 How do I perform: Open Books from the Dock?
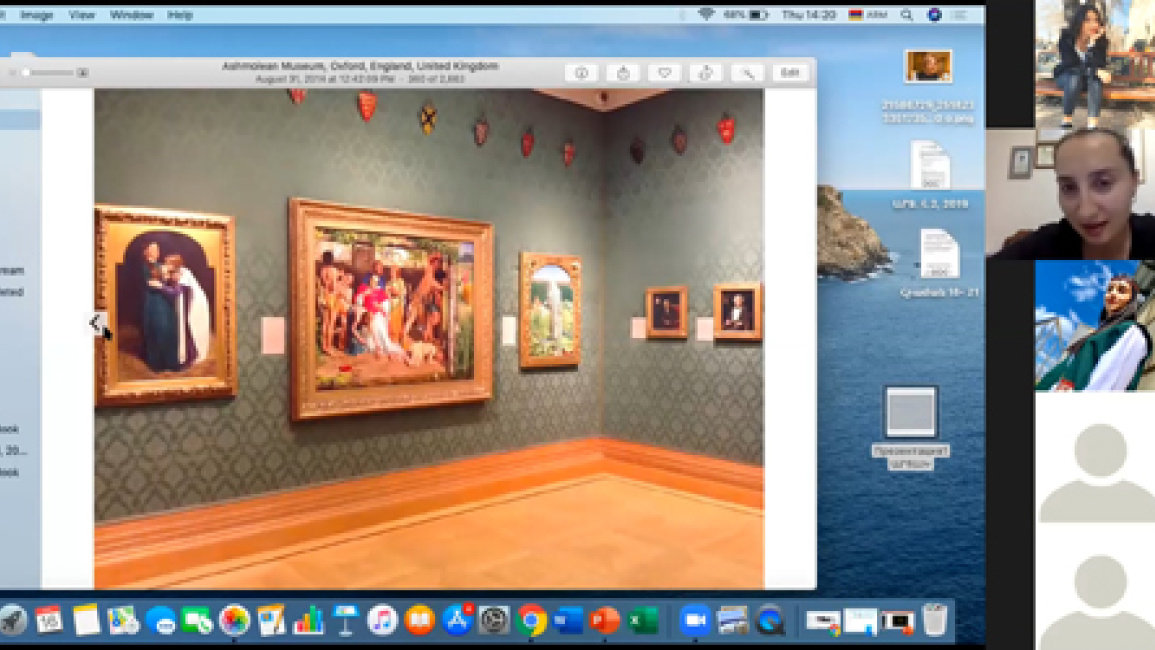coord(419,621)
